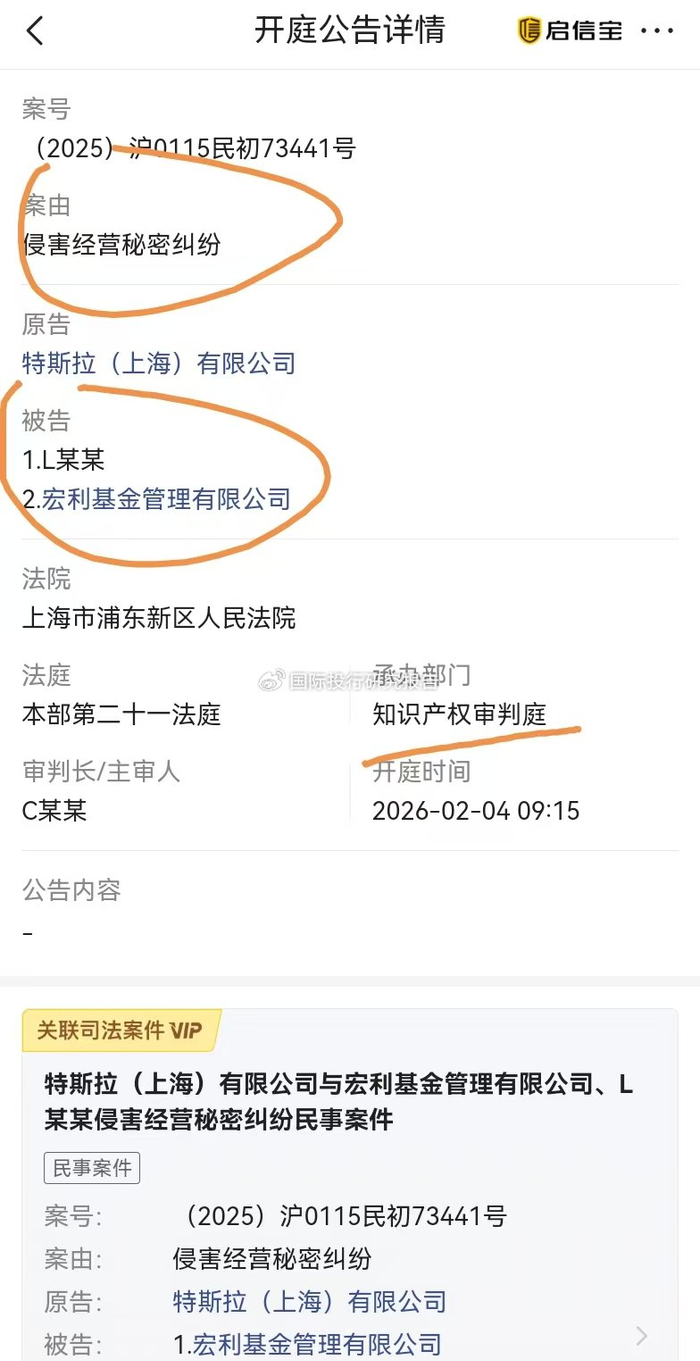The height and width of the screenshot is (1361, 700).
Task: Open 宏利基金管理有限公司 link under 被告 heading
Action: click(166, 499)
